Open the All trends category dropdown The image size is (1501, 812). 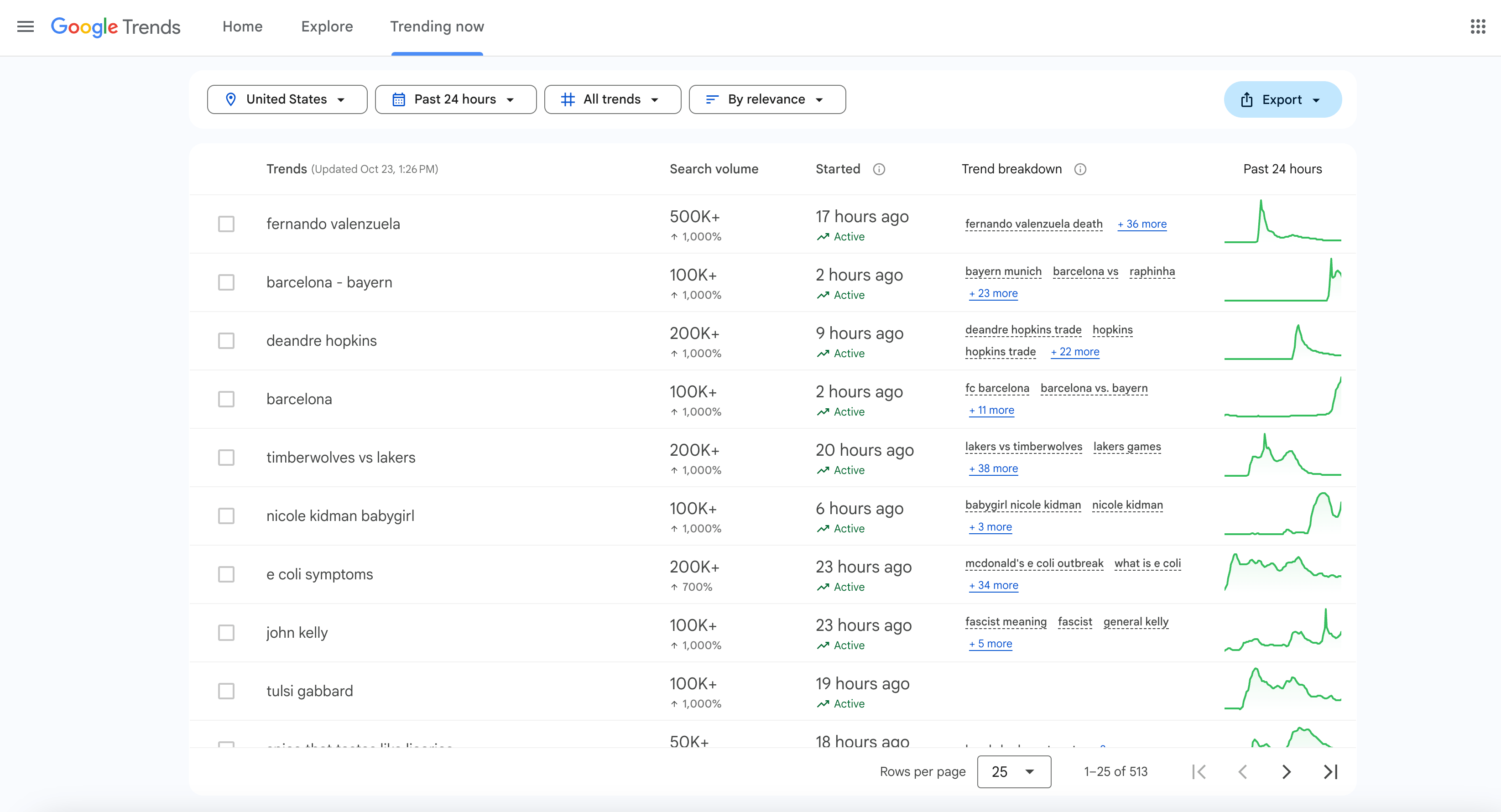(x=612, y=99)
